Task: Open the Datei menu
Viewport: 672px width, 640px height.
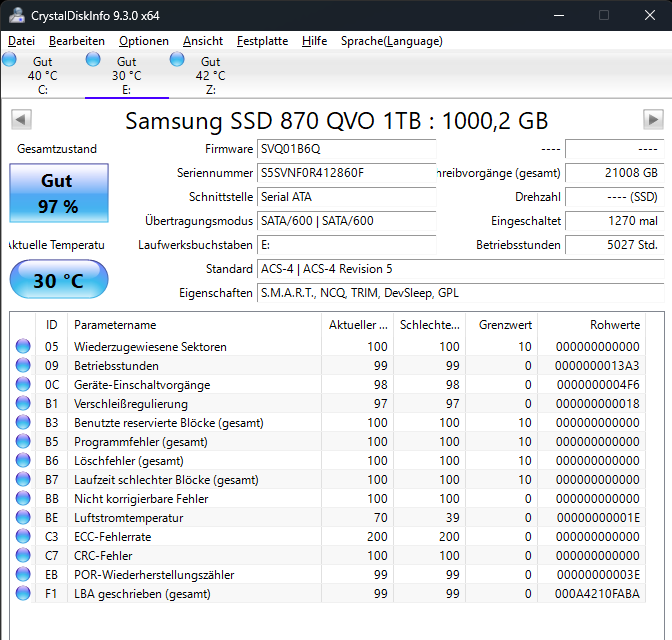Action: 21,41
